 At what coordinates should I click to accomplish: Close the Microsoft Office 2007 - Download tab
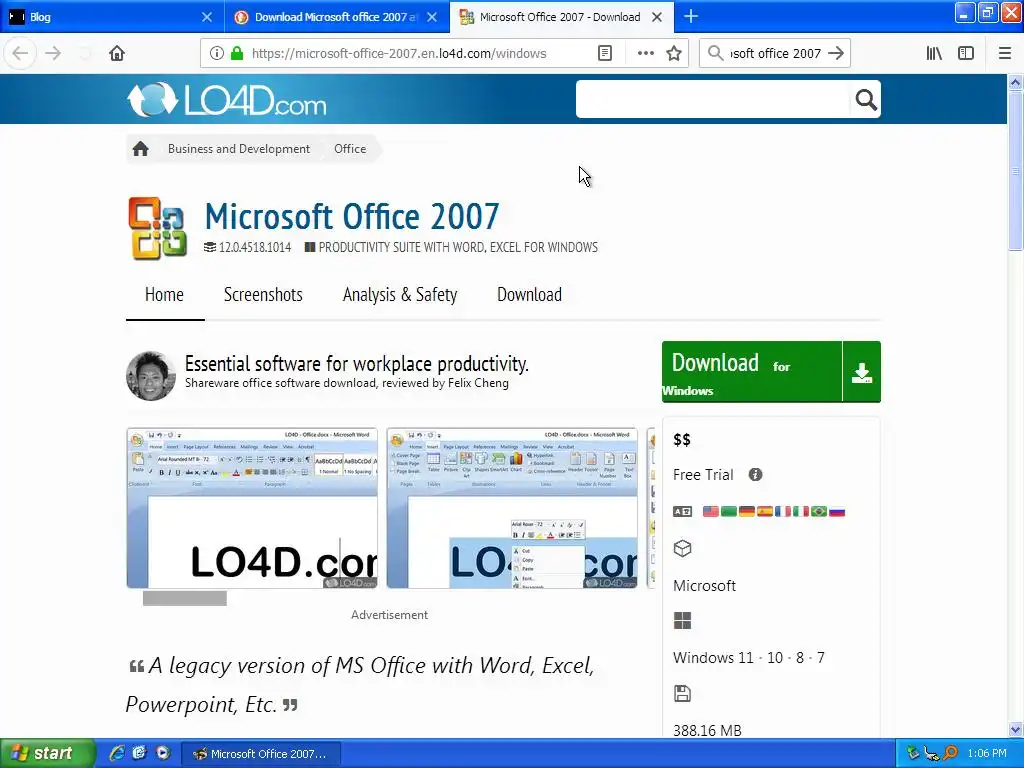pyautogui.click(x=657, y=17)
